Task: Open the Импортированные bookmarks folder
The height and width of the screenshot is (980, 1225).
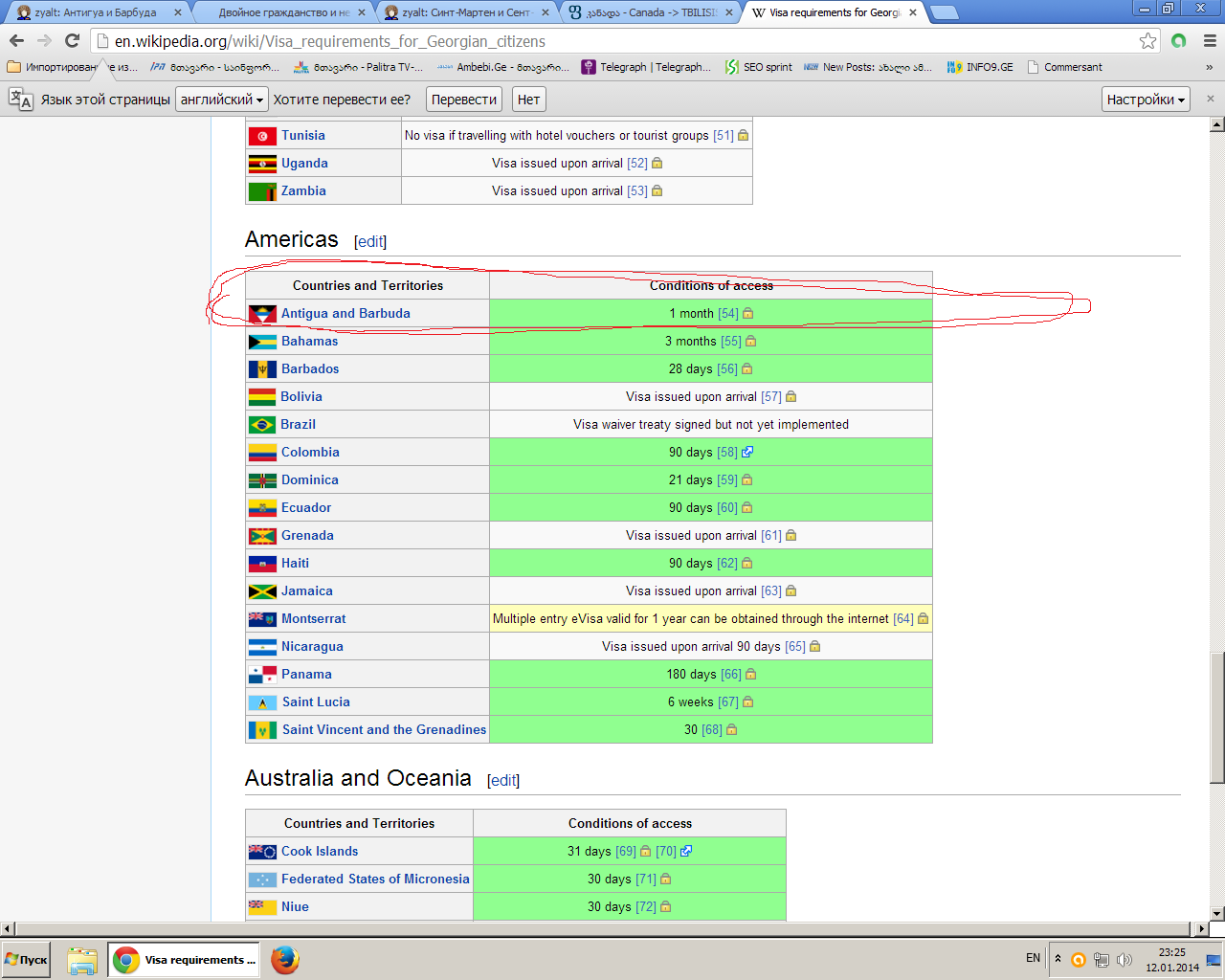Action: coord(72,67)
